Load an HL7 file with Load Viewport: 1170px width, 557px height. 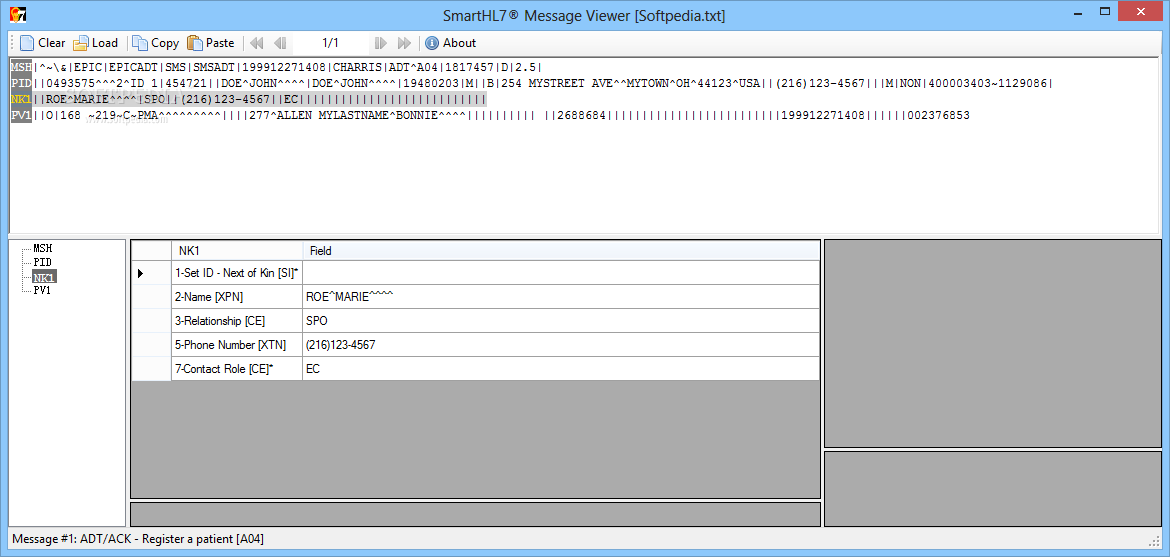coord(95,43)
